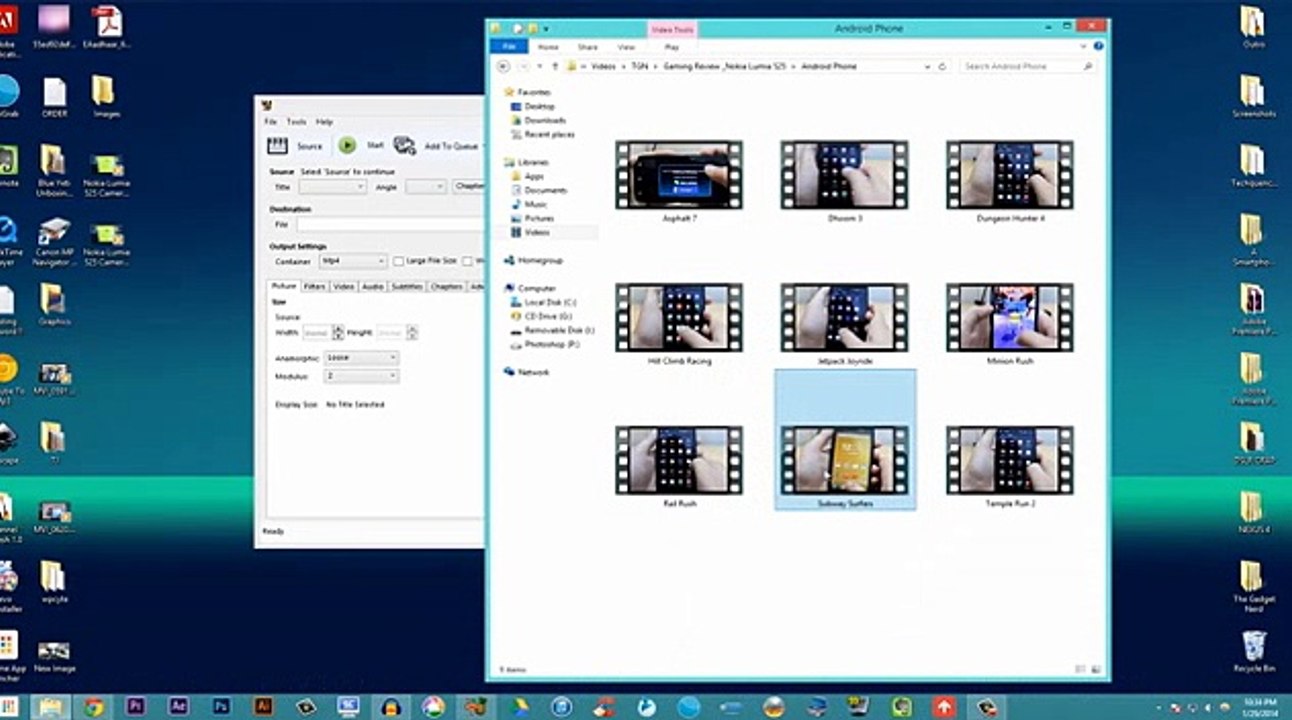1292x720 pixels.
Task: Click the File Explorer icon in taskbar
Action: 51,707
